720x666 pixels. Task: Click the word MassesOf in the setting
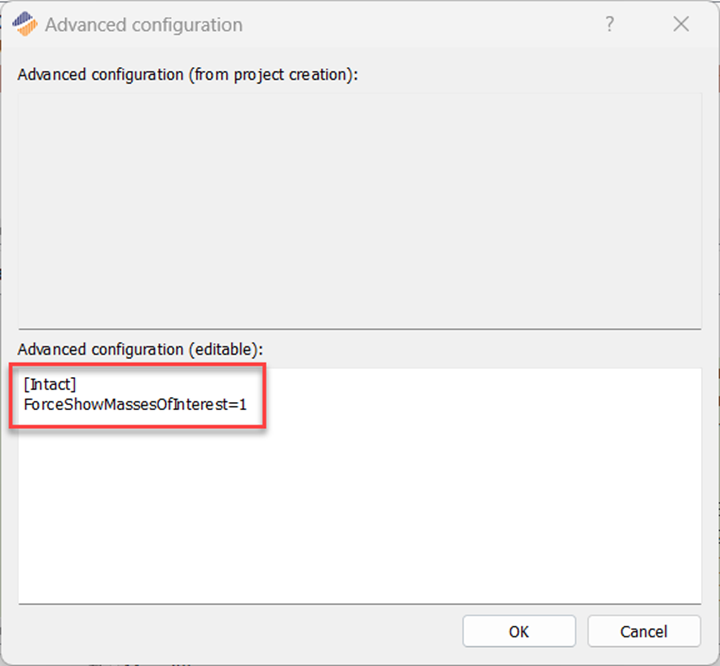click(140, 405)
